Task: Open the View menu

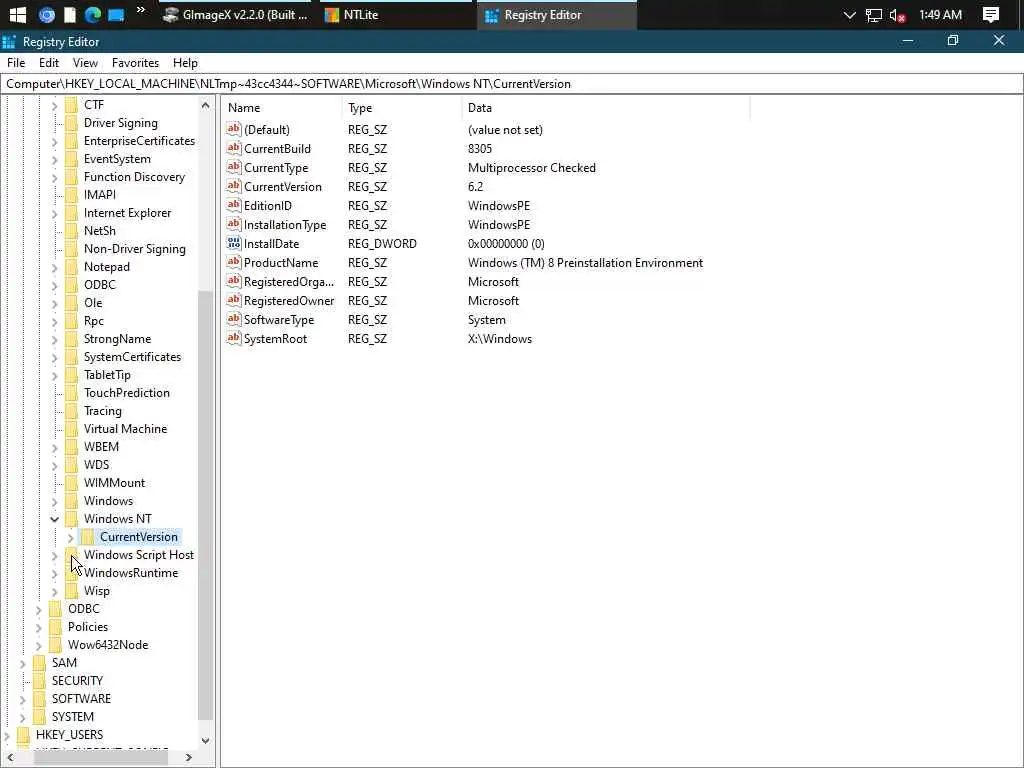Action: point(85,63)
